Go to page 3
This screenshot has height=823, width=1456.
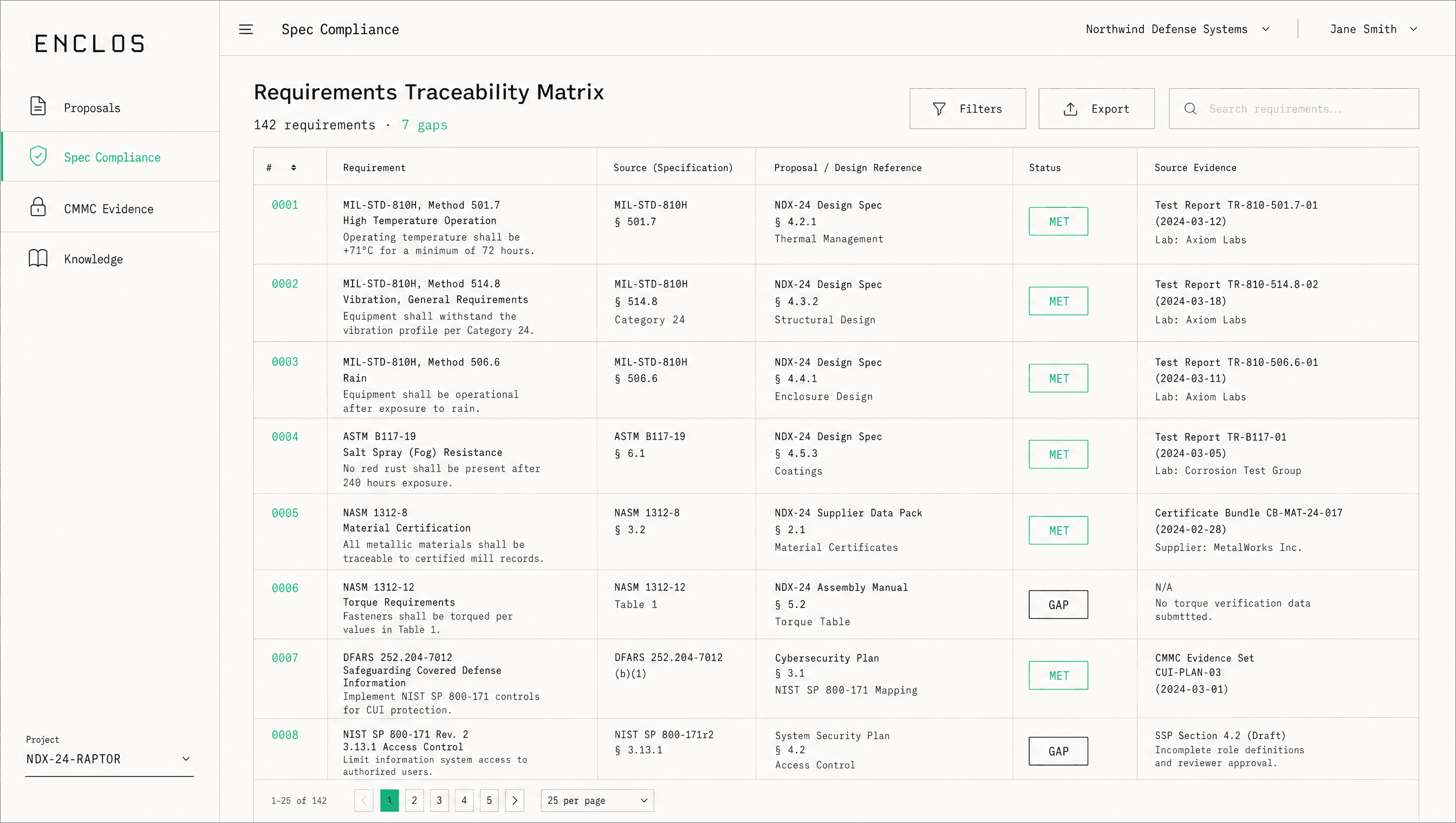[439, 800]
